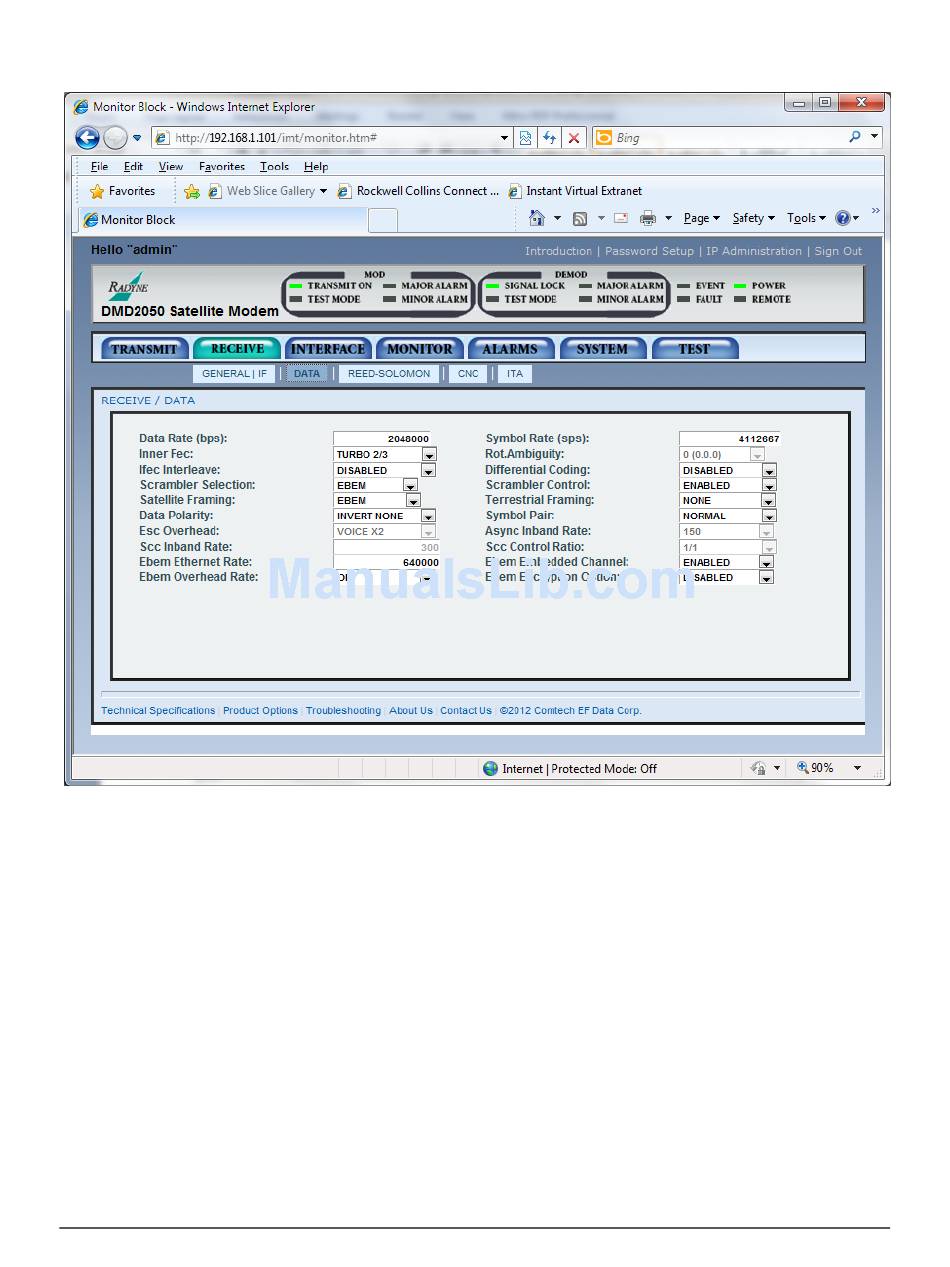Open the Technical Specifications link
Screen dimensions: 950x1267
point(158,711)
